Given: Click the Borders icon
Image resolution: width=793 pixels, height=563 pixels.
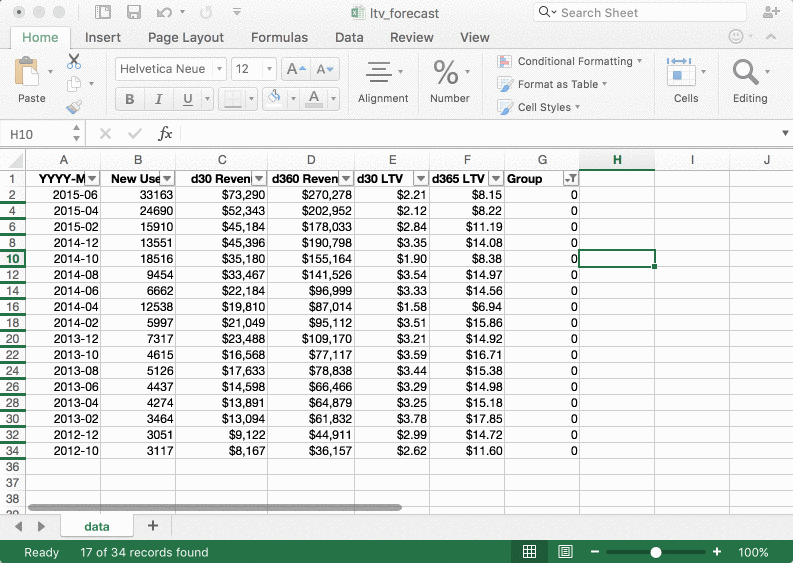Looking at the screenshot, I should [232, 98].
